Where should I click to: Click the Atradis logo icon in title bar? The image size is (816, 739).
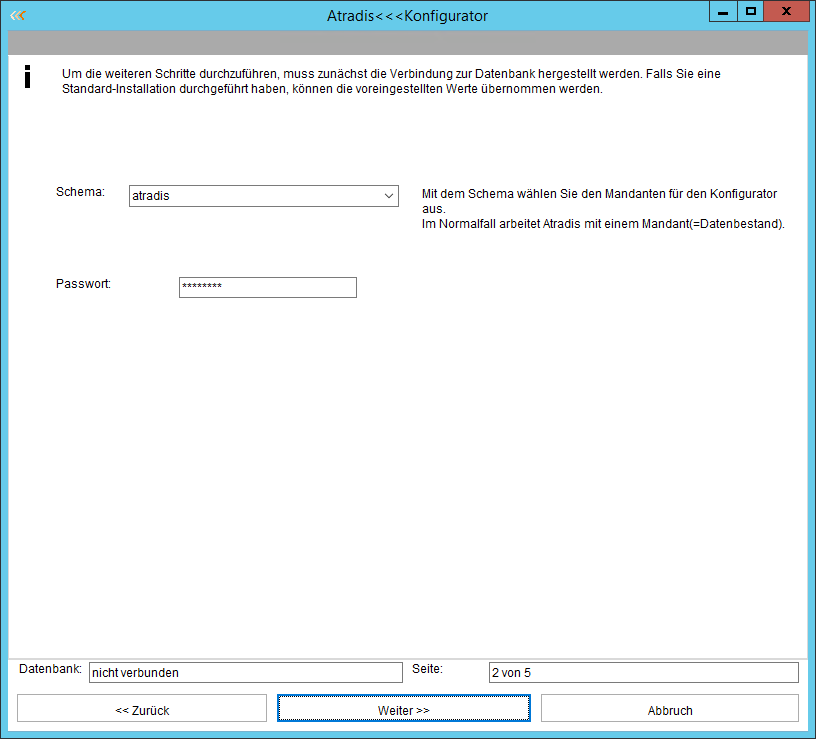click(x=18, y=15)
